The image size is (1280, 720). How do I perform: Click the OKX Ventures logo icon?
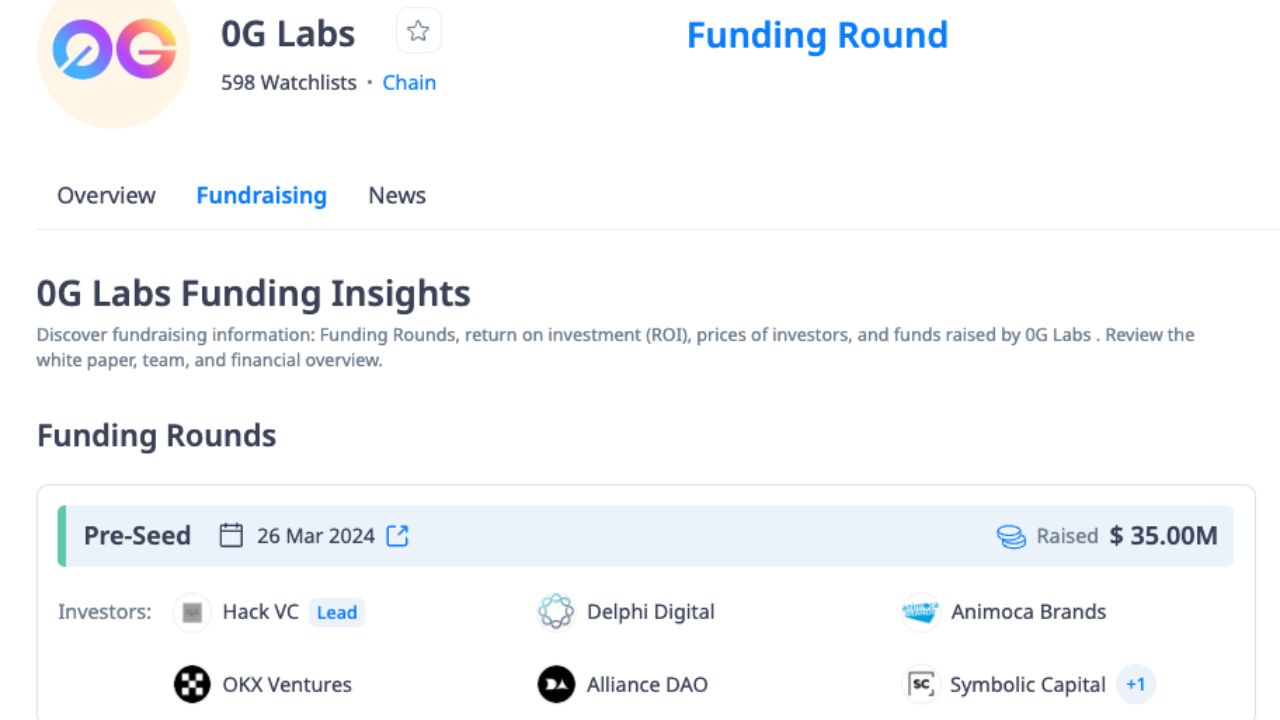[x=192, y=685]
